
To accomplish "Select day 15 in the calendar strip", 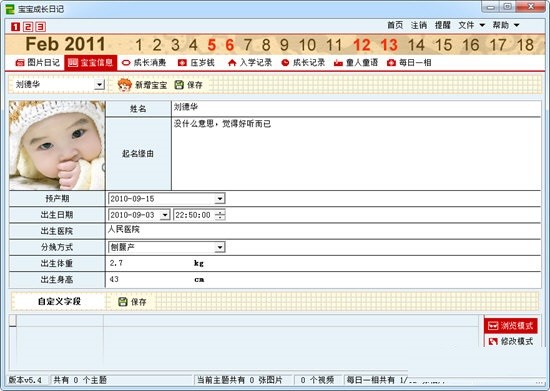I will pos(444,45).
